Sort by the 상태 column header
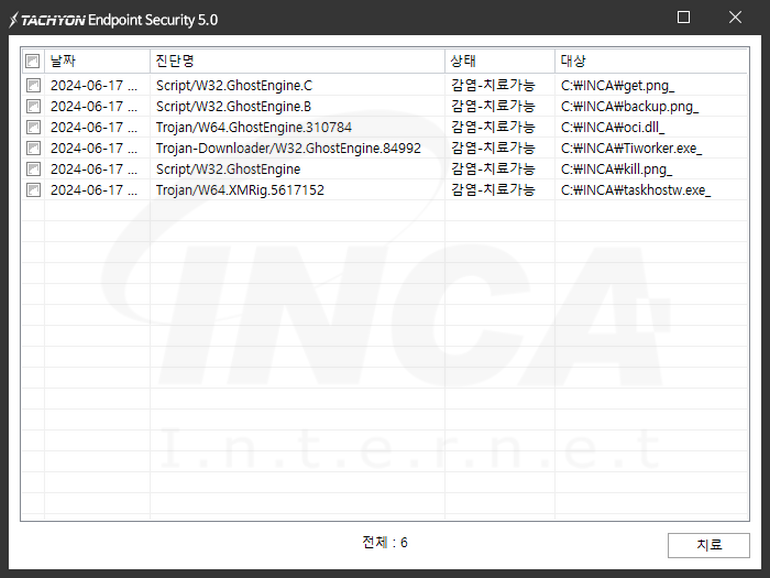Screen dimensions: 770x578 (x=500, y=61)
